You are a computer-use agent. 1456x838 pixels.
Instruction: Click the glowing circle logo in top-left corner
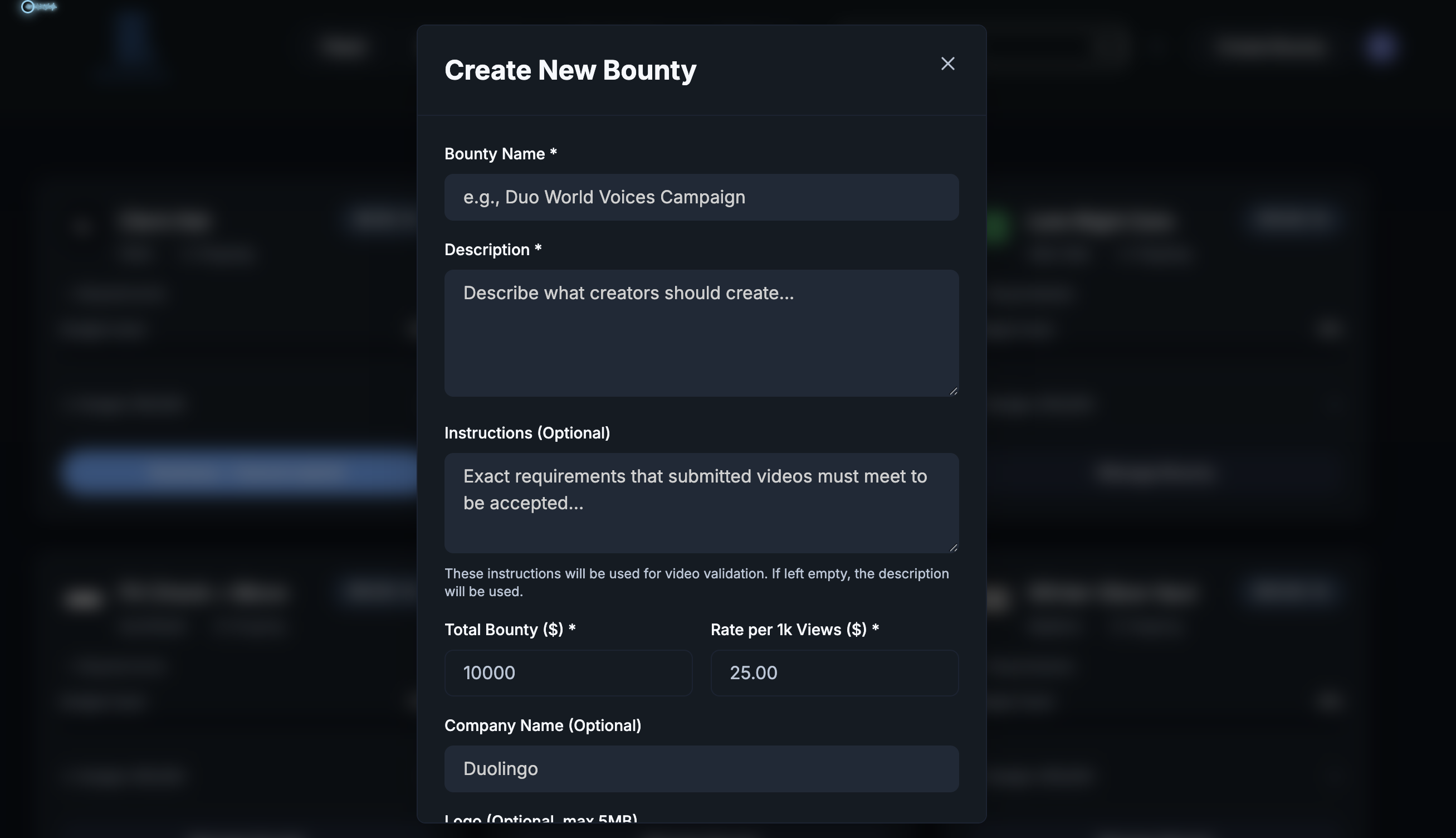click(x=28, y=7)
